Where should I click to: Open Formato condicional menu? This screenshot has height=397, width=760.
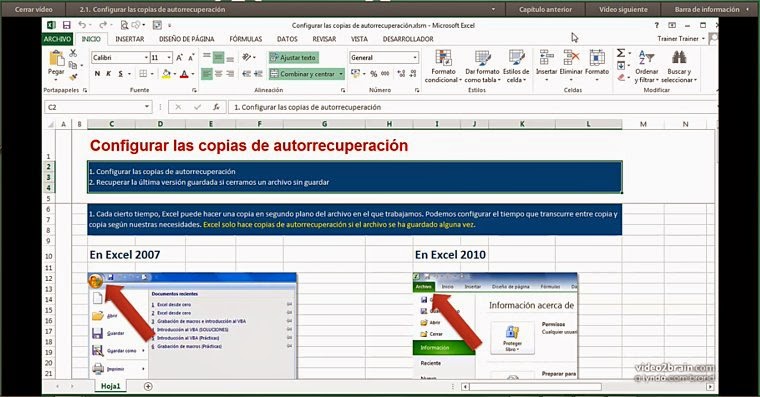coord(443,66)
